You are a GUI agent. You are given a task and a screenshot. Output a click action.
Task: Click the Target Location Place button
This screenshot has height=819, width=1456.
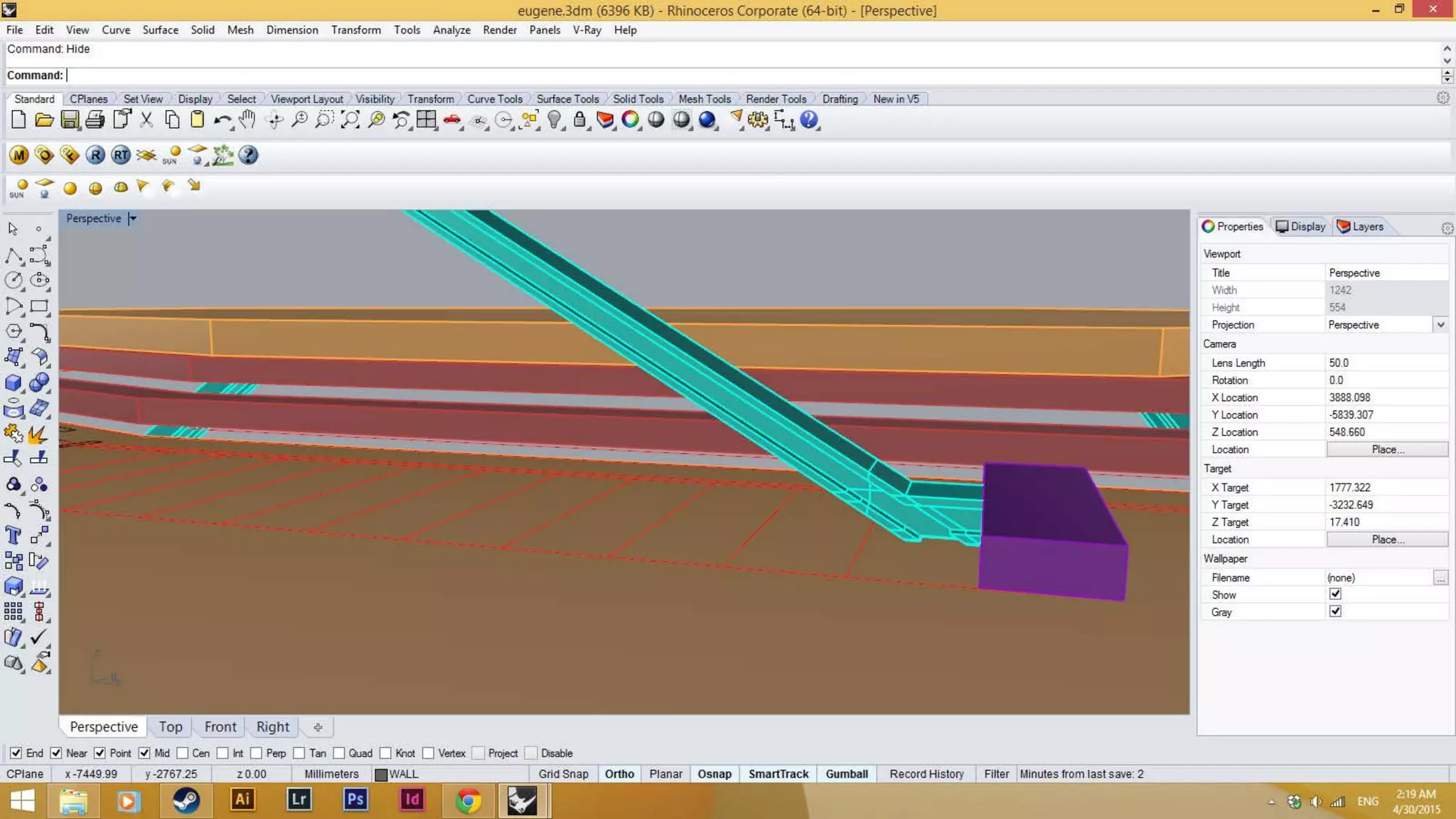click(x=1387, y=540)
